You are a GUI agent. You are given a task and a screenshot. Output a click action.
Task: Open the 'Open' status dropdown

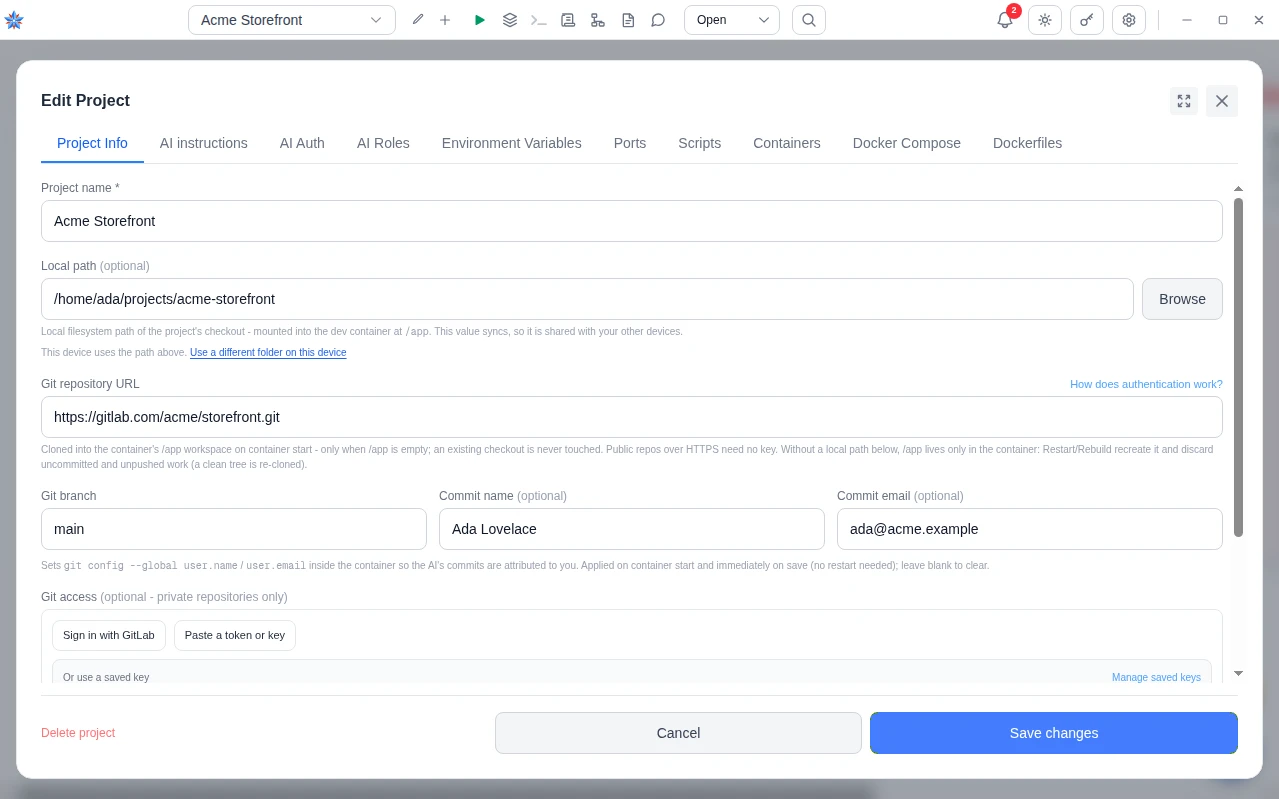tap(732, 20)
